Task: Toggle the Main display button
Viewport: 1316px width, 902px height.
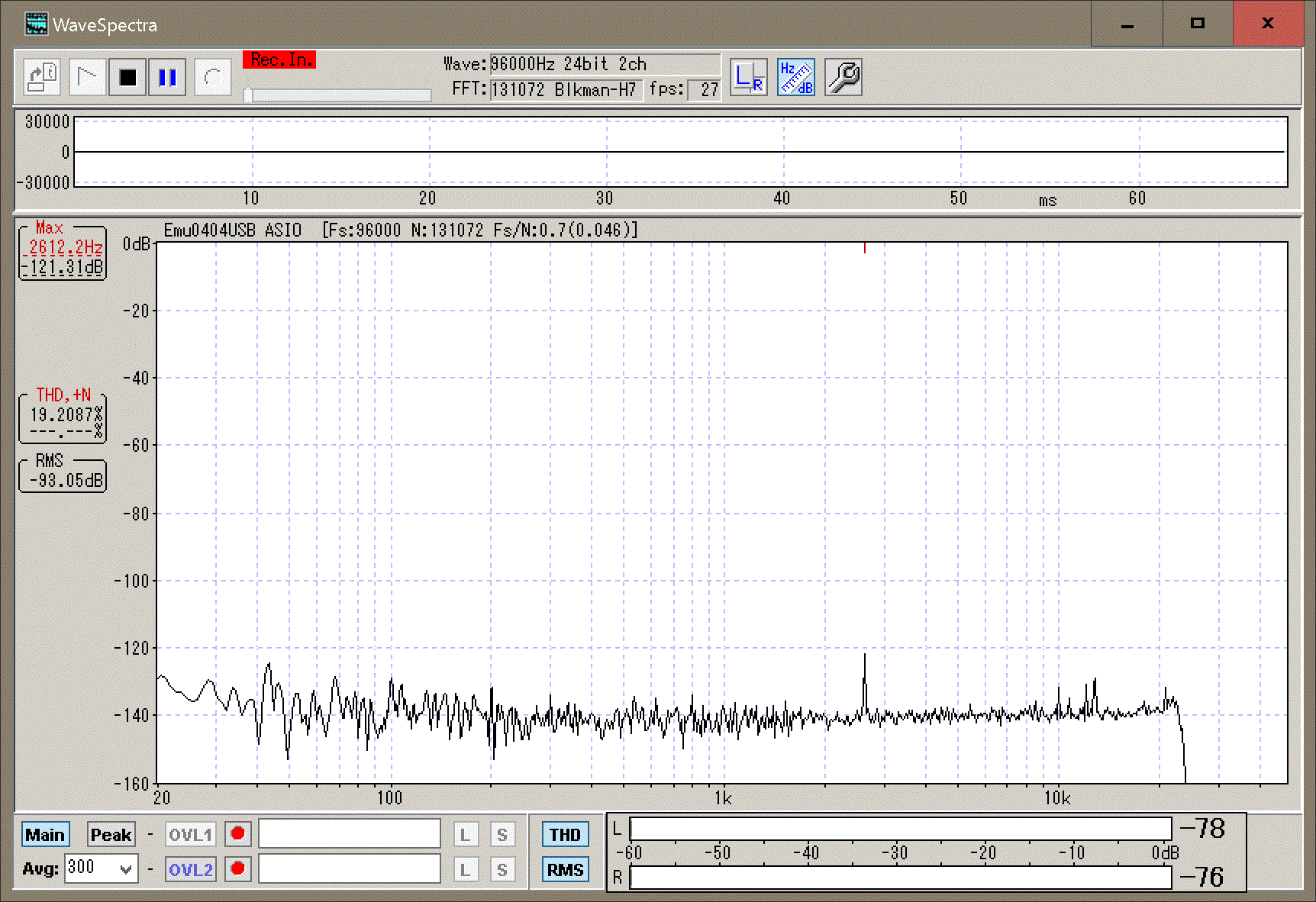Action: pos(45,835)
